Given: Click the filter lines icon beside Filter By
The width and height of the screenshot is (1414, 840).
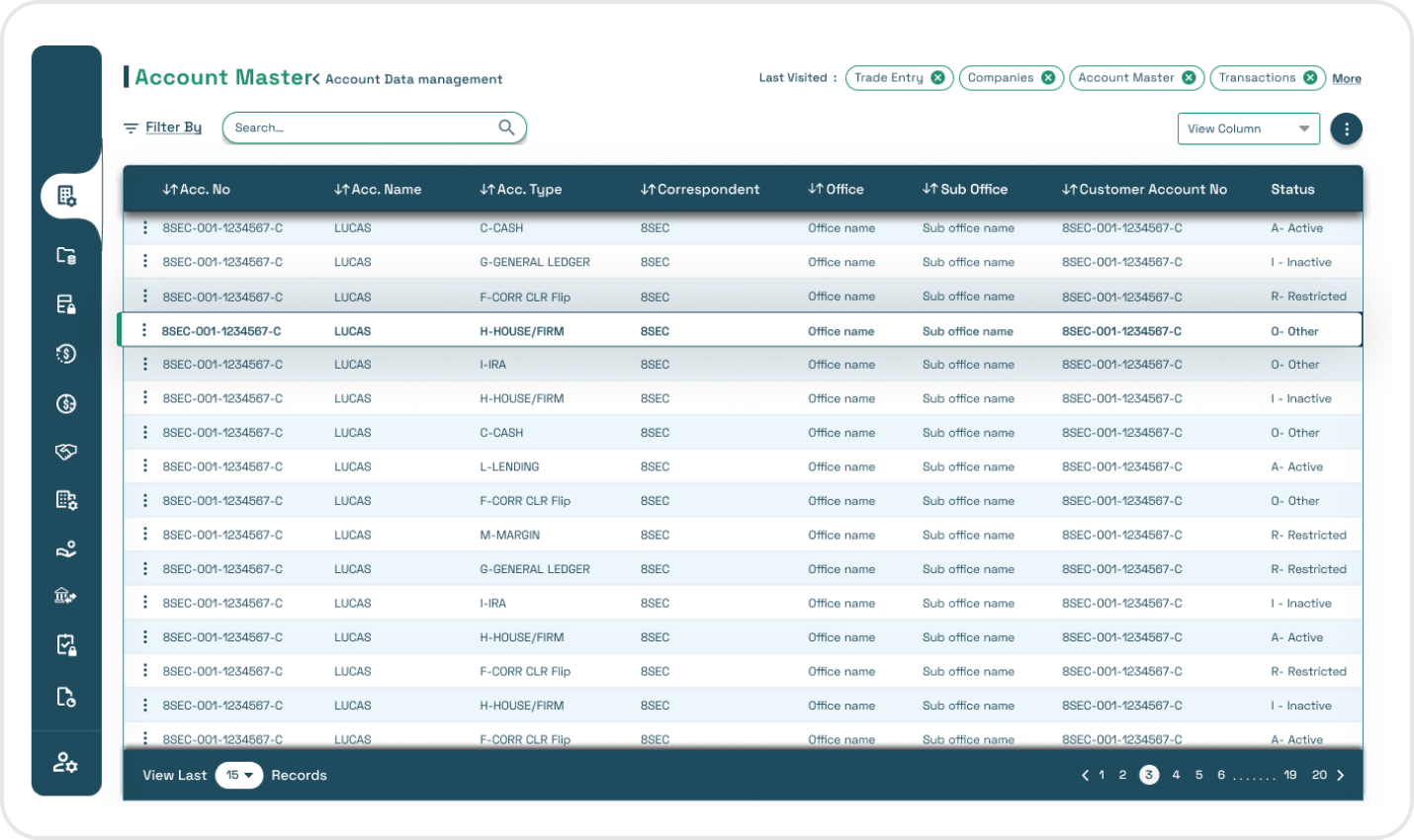Looking at the screenshot, I should point(131,128).
